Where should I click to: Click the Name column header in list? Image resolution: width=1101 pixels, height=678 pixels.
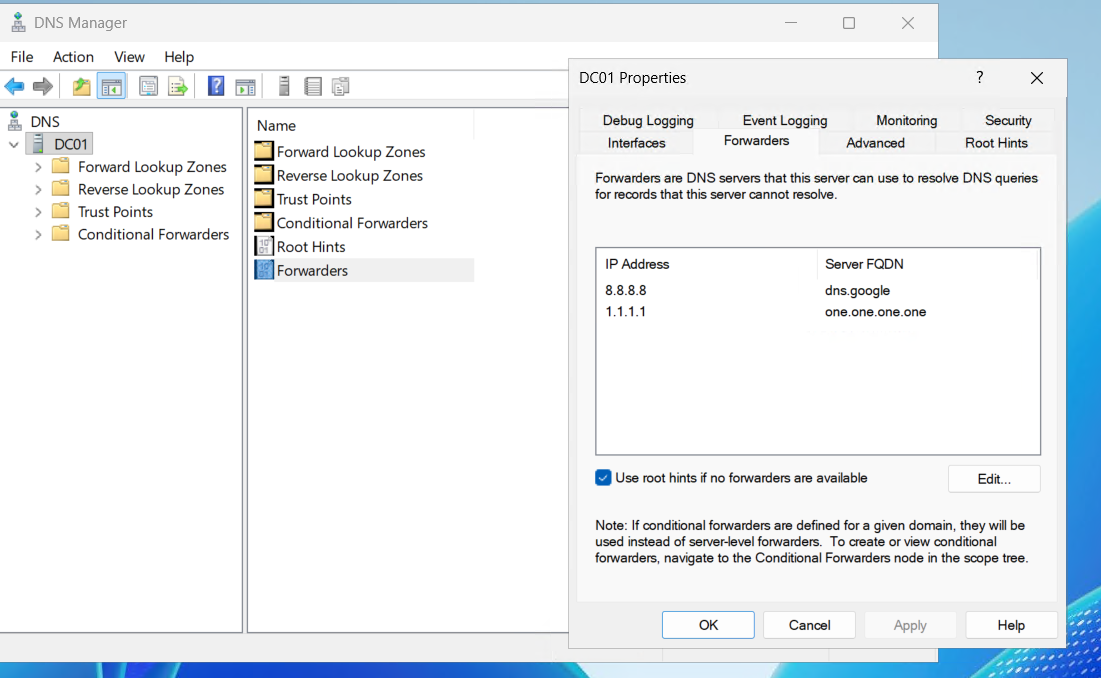362,126
